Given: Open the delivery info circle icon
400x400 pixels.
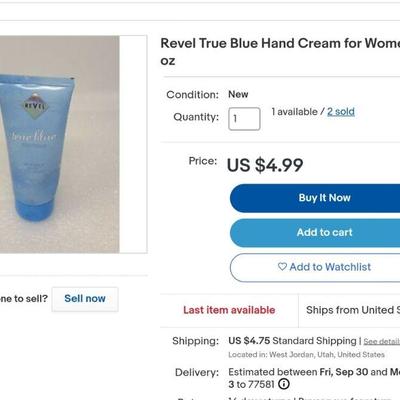Looking at the screenshot, I should point(284,384).
